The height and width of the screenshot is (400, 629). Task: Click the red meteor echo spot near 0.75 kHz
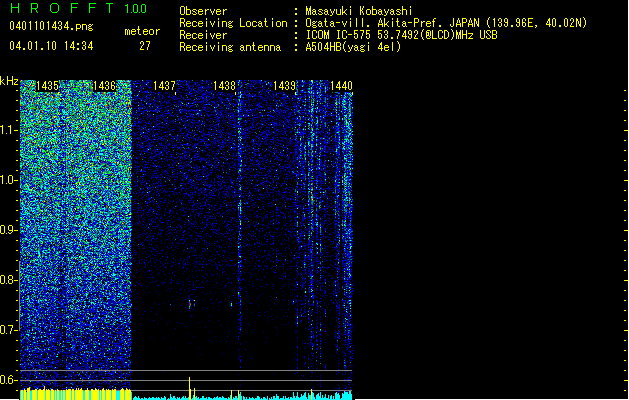pyautogui.click(x=190, y=305)
